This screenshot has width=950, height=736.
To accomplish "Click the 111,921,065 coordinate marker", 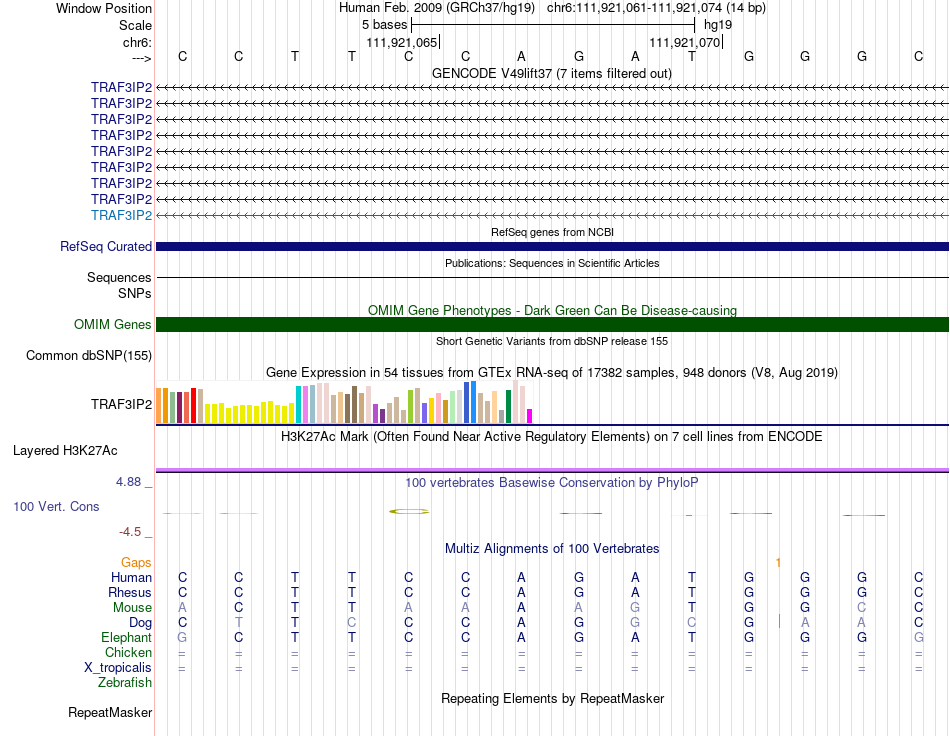I will [x=402, y=42].
